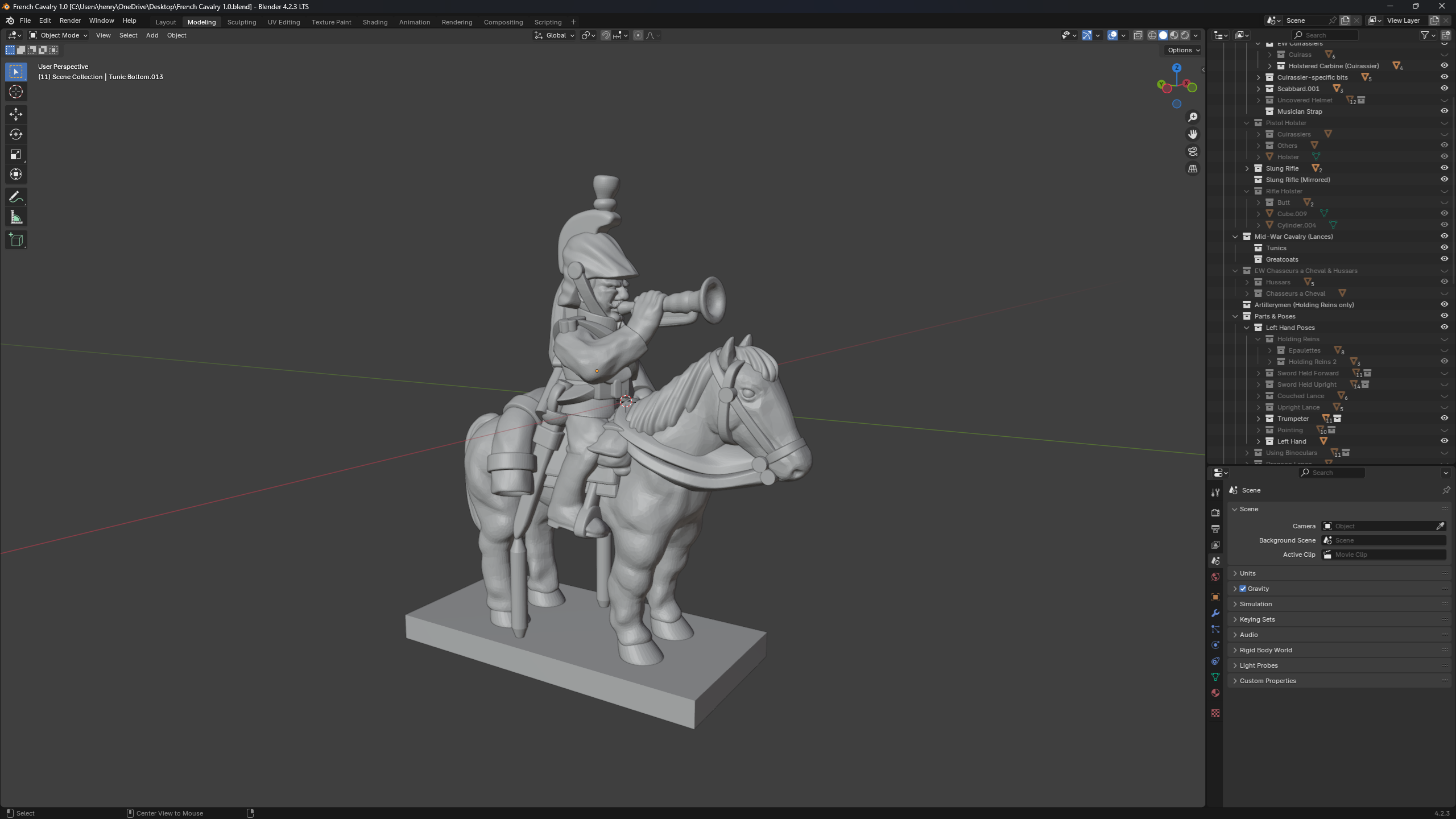Select the Cursor tool in toolbar
The height and width of the screenshot is (819, 1456).
[x=16, y=92]
